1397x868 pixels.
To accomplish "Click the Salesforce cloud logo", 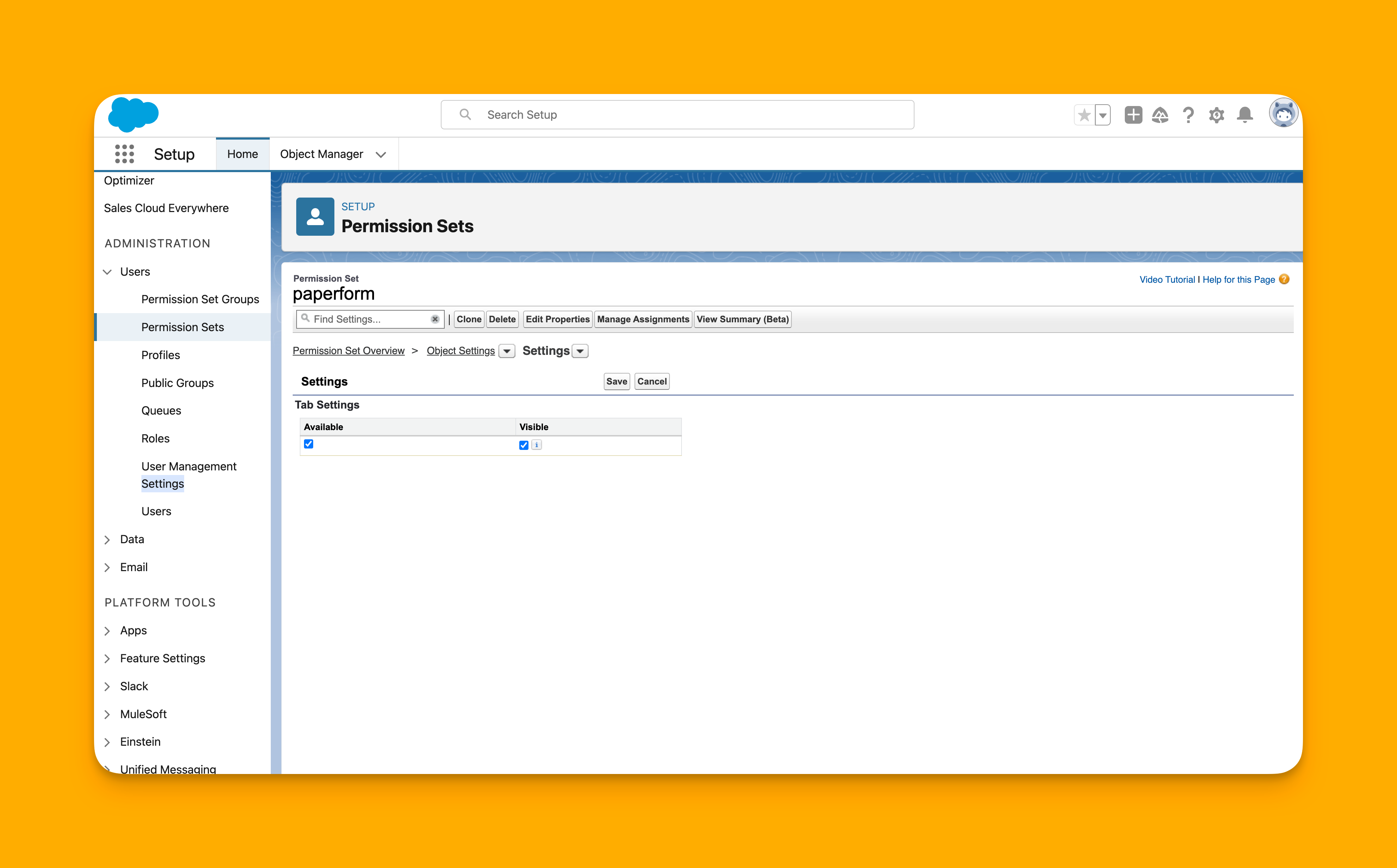I will 133,114.
